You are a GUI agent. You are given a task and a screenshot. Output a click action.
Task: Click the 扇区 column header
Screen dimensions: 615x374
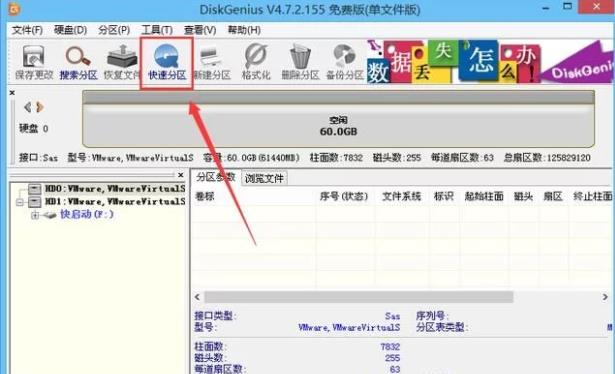click(553, 196)
